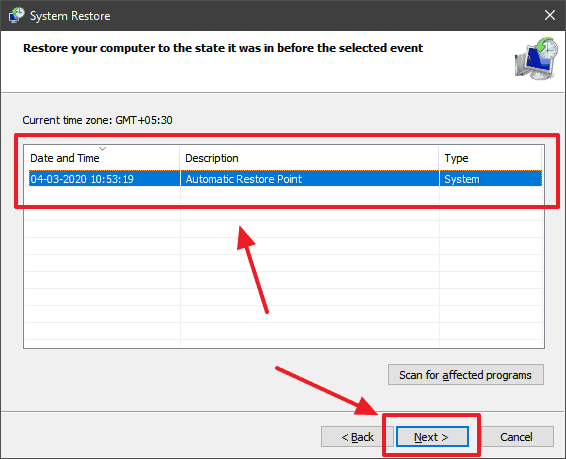Viewport: 566px width, 459px height.
Task: Click the sort chevron above Date and Time
Action: (x=103, y=149)
